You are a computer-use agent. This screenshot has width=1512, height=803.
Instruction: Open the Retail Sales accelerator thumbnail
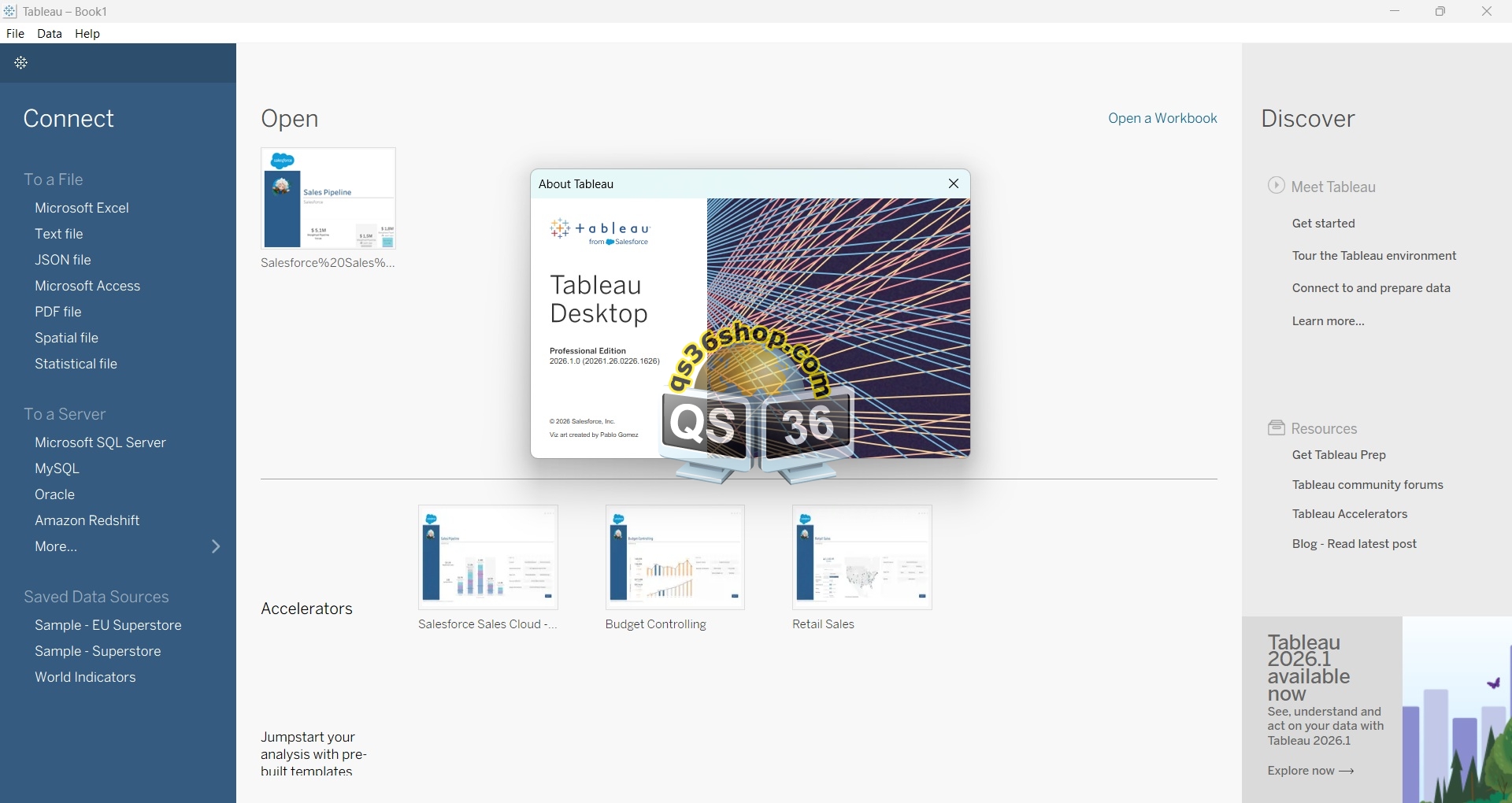(862, 557)
